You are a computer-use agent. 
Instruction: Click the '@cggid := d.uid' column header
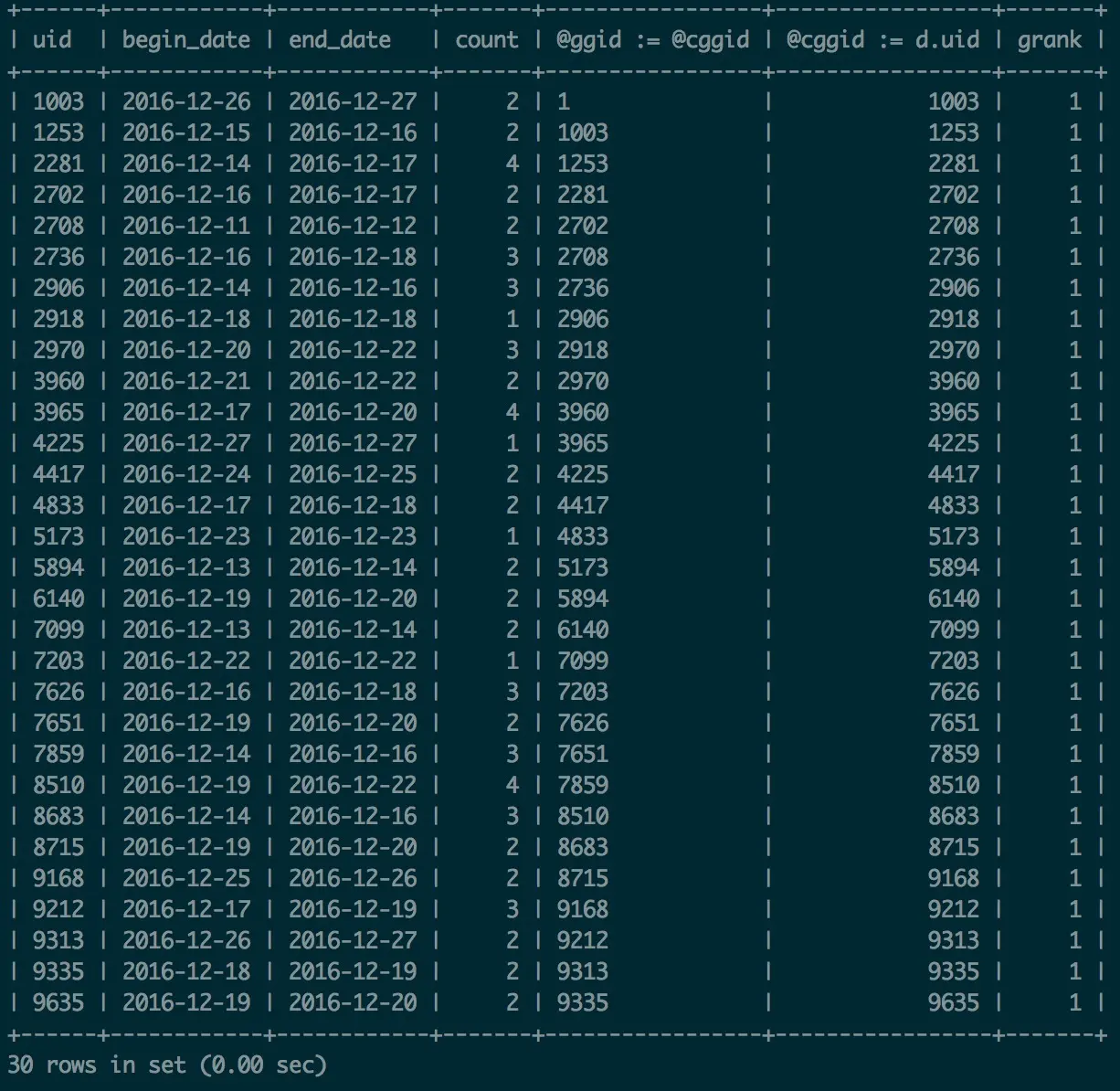tap(883, 40)
